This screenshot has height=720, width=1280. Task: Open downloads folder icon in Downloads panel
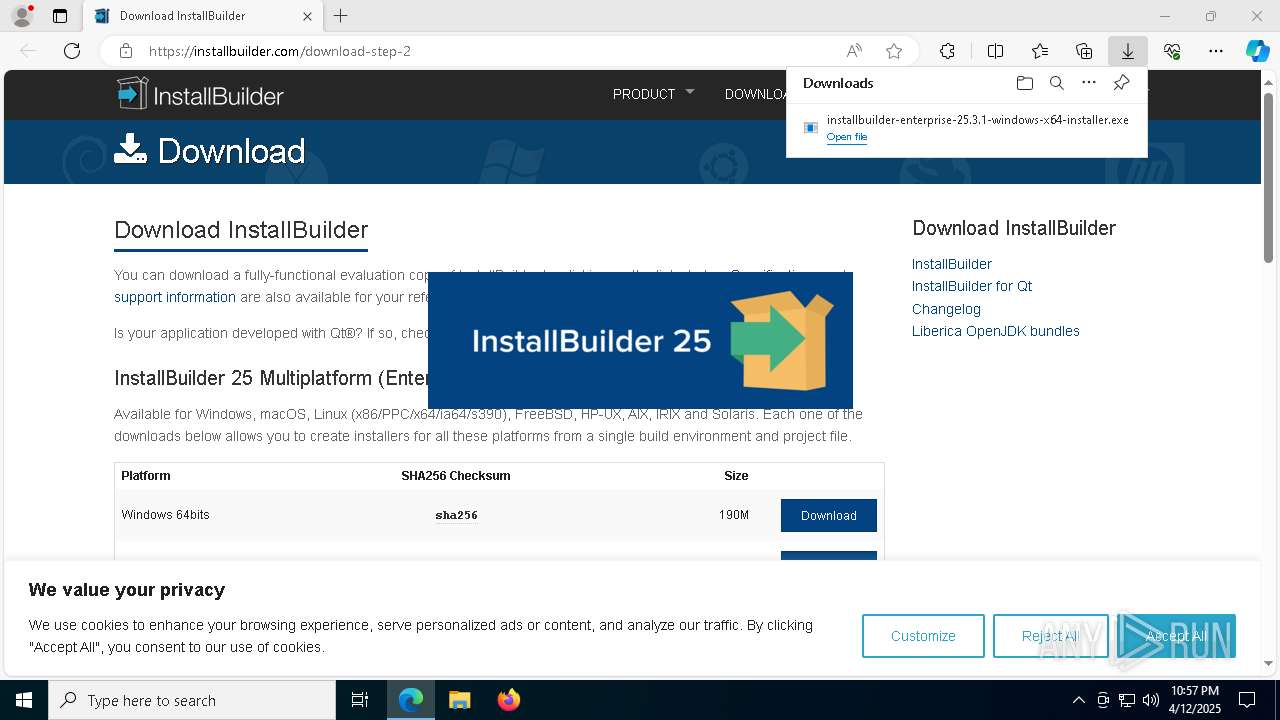coord(1024,83)
